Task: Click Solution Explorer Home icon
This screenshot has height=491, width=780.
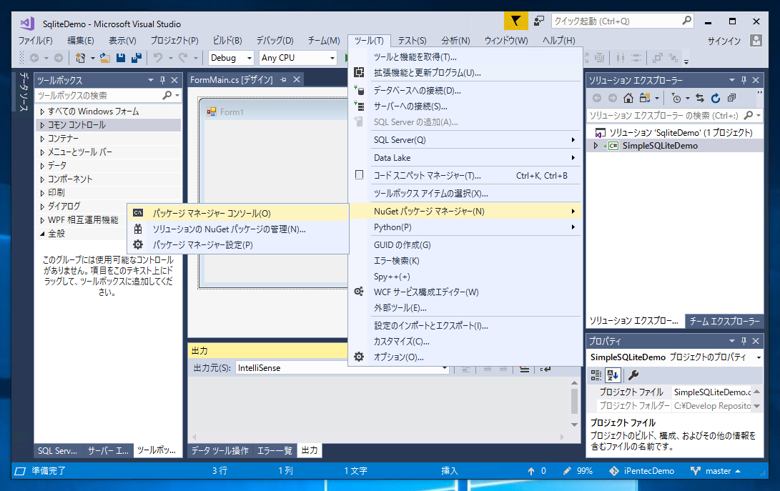Action: coord(628,98)
